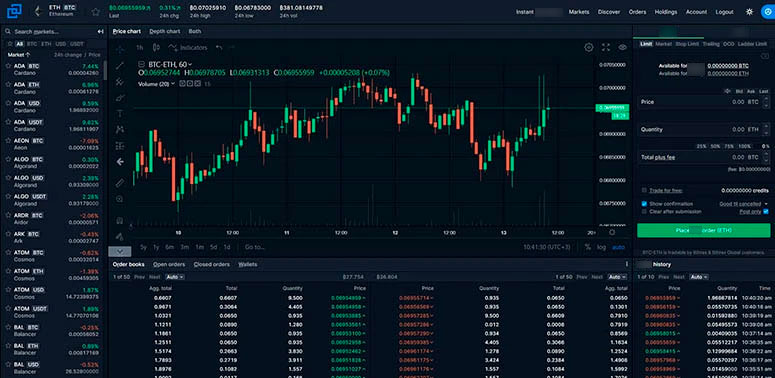
Task: Open the Holdings page in the top navigation
Action: point(666,12)
